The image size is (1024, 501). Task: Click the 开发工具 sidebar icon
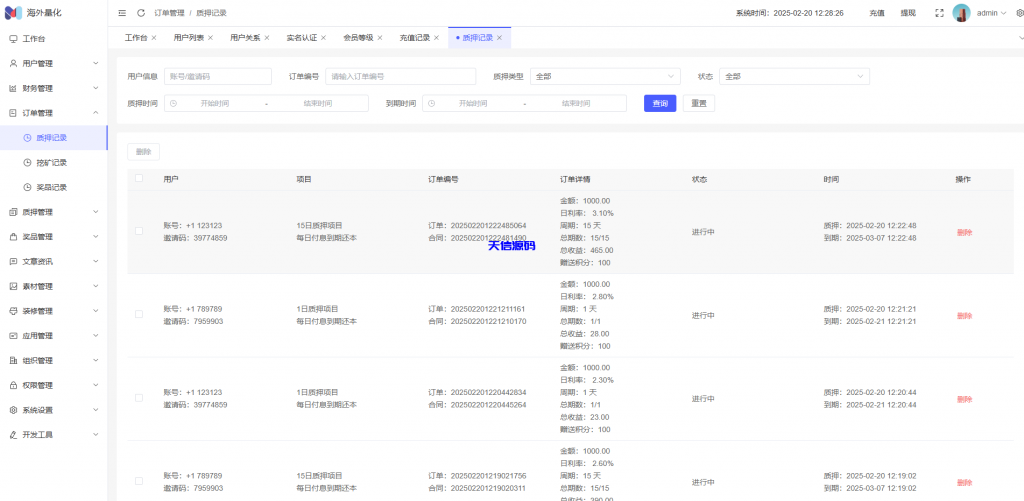point(13,434)
